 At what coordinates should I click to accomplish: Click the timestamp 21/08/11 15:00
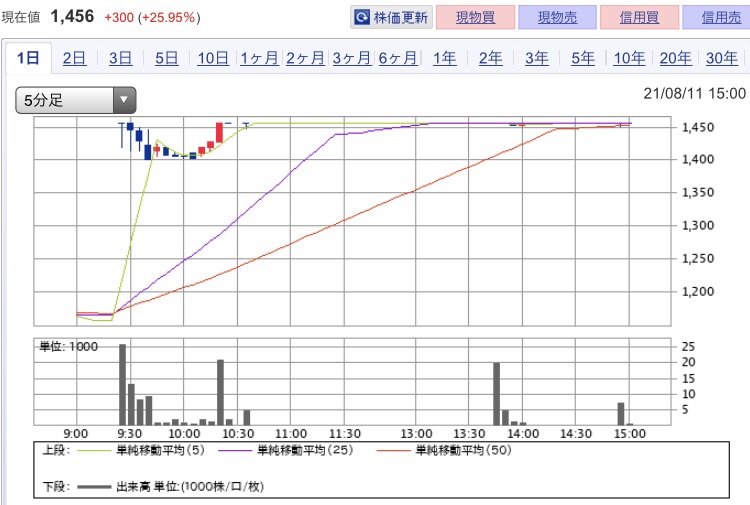click(x=695, y=93)
